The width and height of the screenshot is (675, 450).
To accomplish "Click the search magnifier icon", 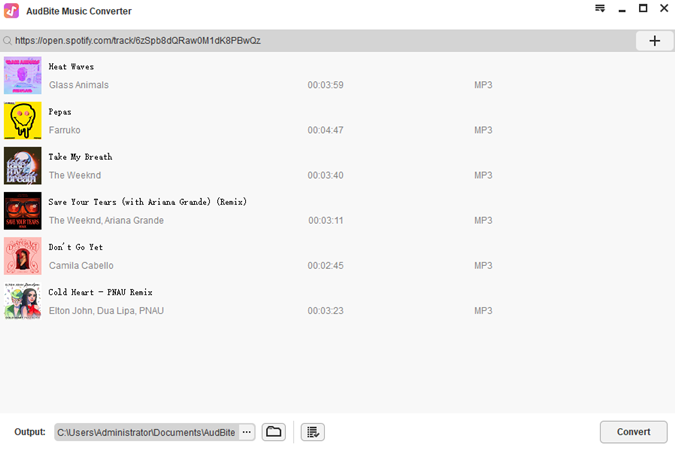I will click(7, 41).
